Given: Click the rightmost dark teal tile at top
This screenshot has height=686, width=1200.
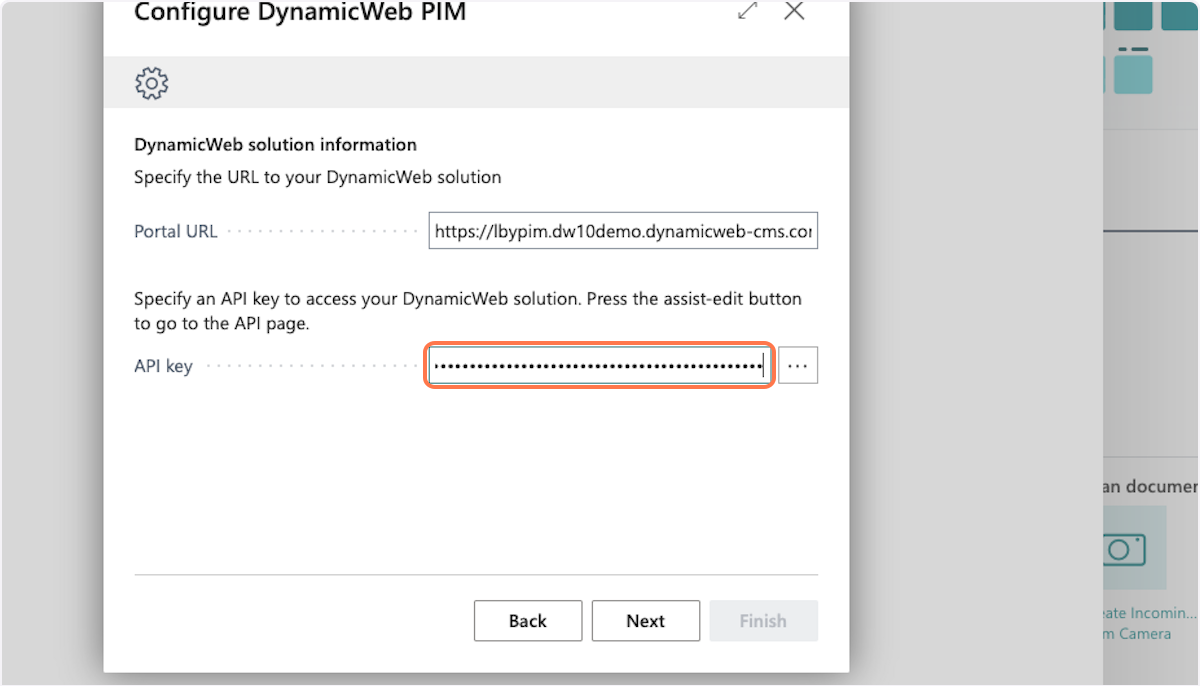Looking at the screenshot, I should click(x=1181, y=14).
